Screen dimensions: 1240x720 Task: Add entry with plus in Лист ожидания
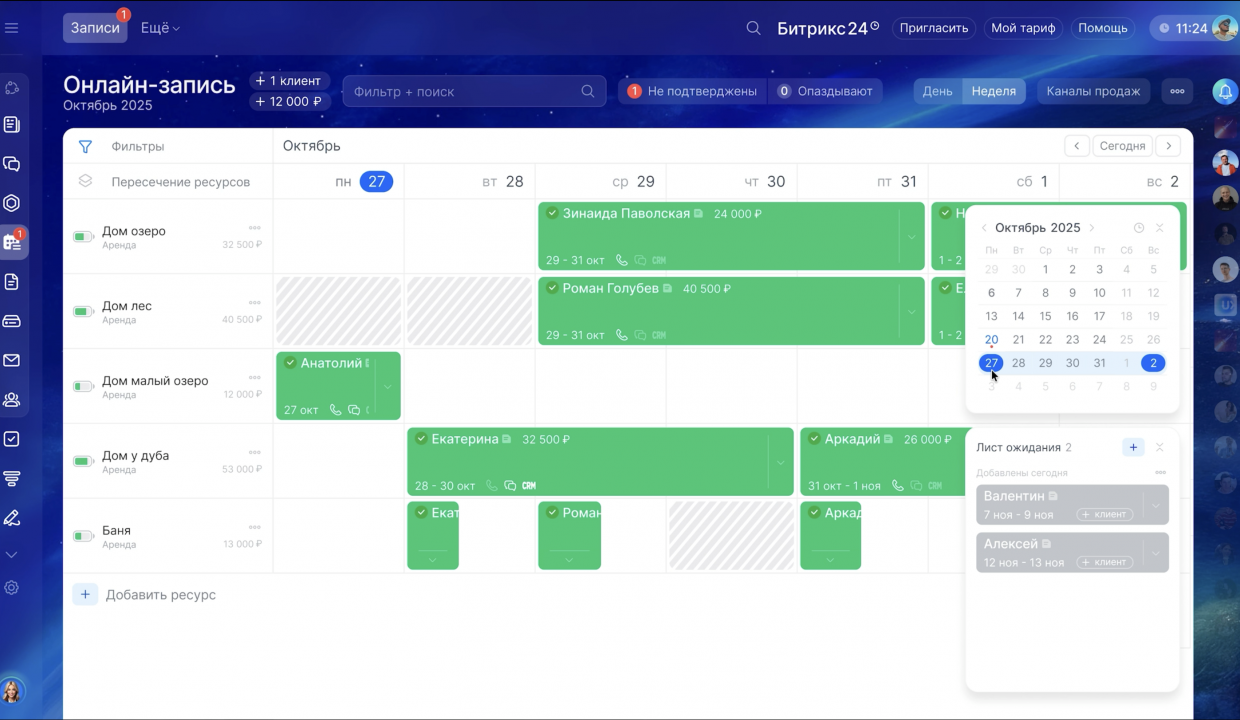(x=1133, y=447)
